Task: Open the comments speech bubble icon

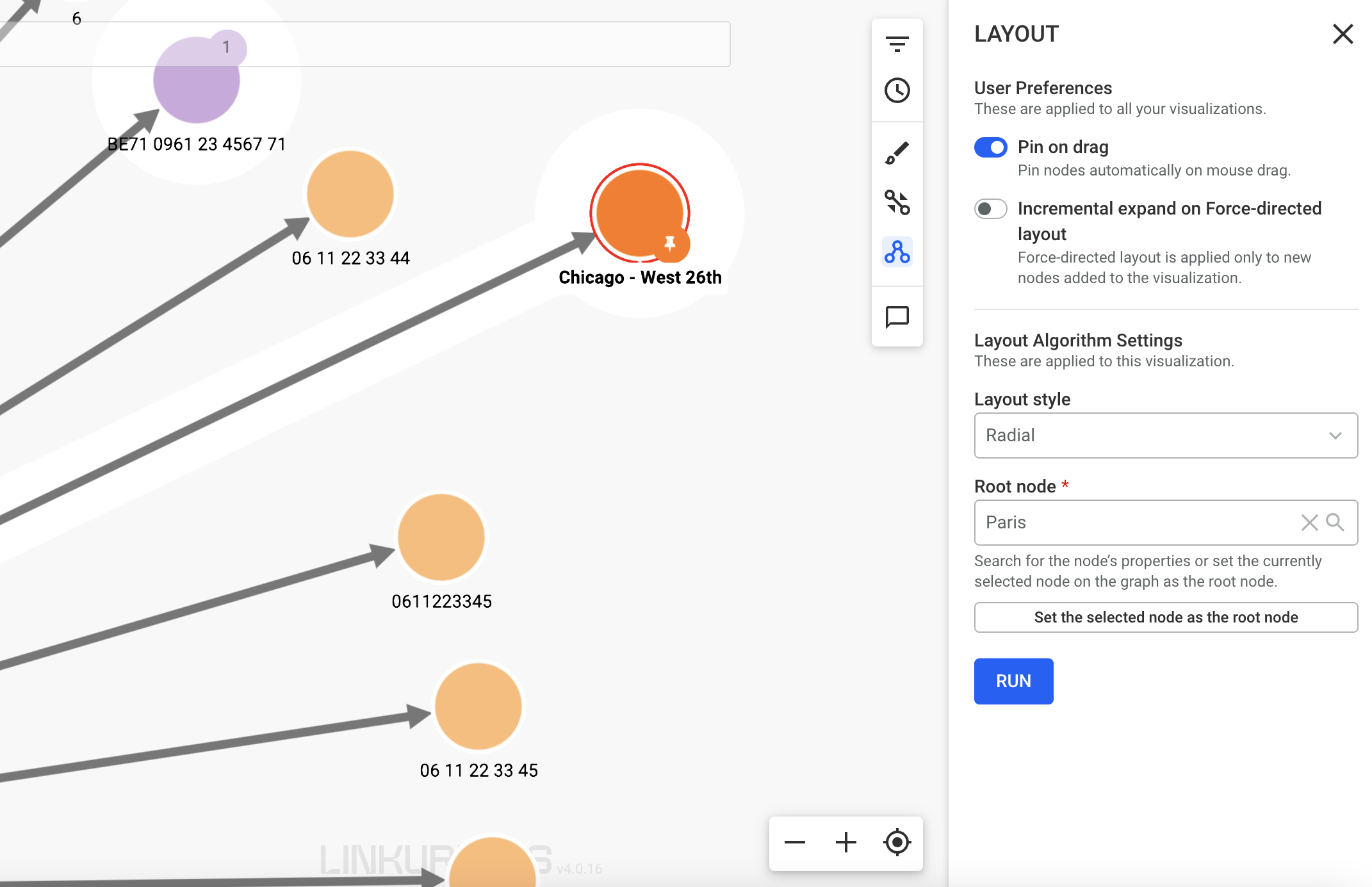Action: 897,316
